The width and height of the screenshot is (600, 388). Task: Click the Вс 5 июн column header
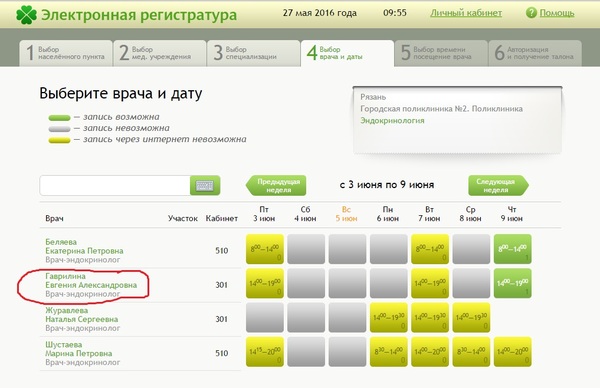[x=346, y=214]
